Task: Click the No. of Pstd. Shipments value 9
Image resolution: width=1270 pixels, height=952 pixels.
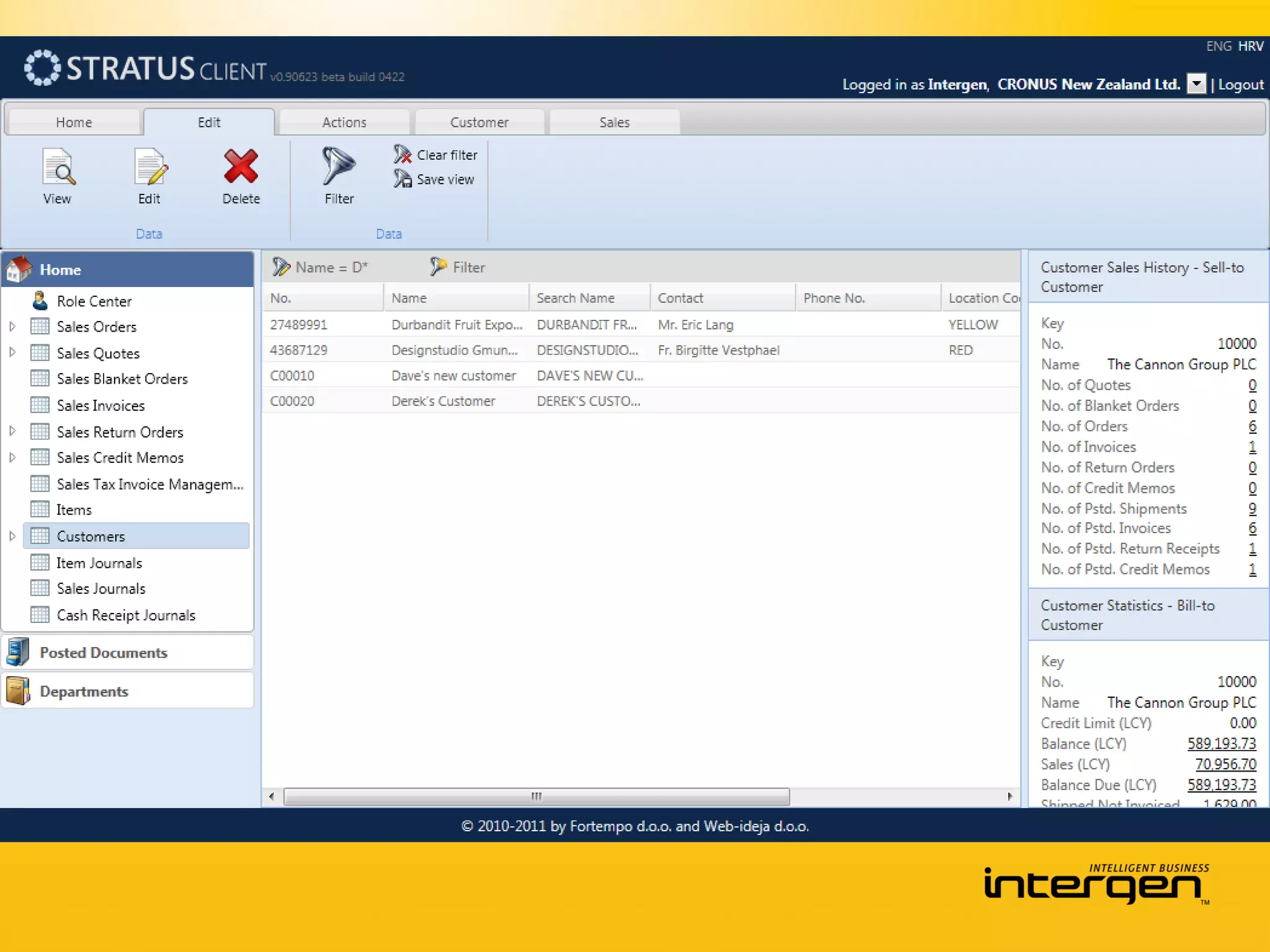Action: [1253, 509]
